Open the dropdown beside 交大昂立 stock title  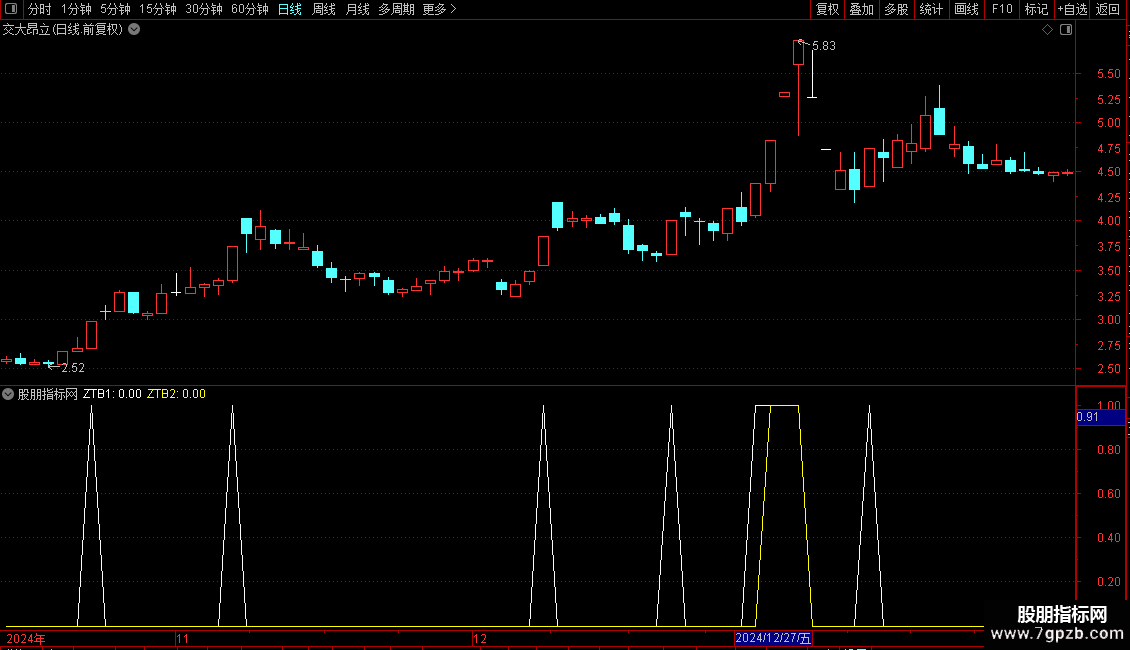point(134,30)
